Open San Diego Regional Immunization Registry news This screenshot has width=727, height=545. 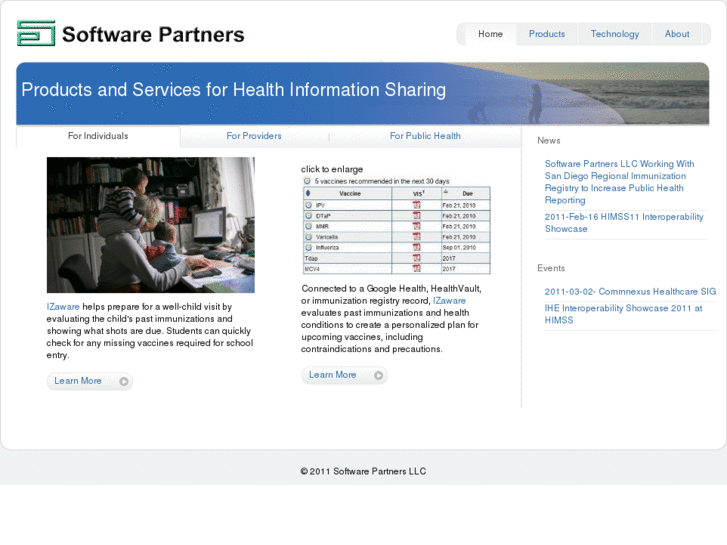point(619,182)
